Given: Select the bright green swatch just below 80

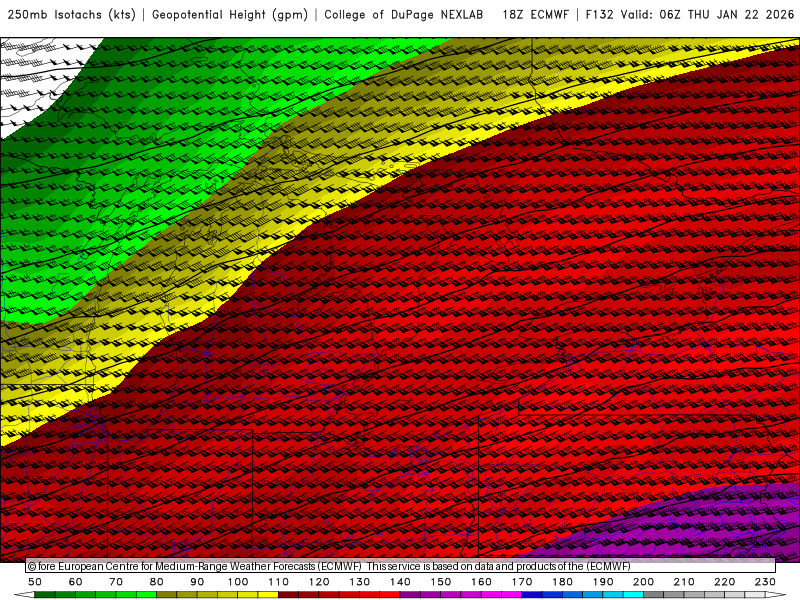Looking at the screenshot, I should coord(146,594).
